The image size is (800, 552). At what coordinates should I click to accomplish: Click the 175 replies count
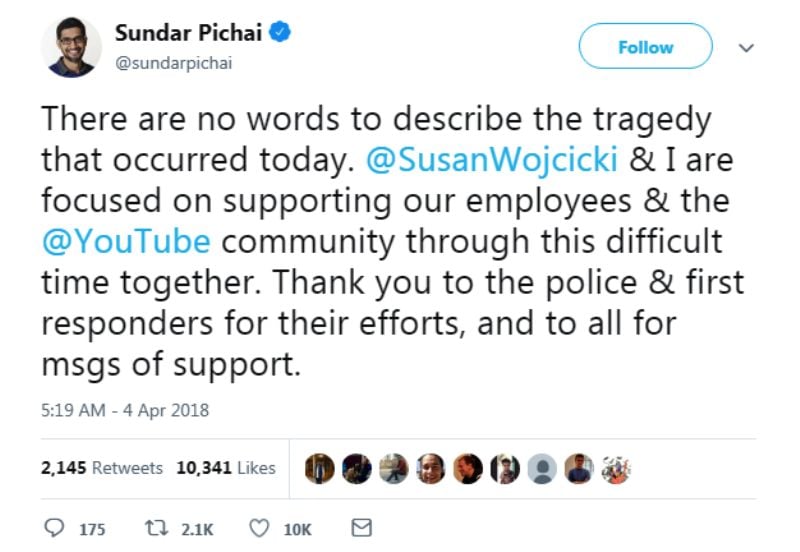click(x=92, y=530)
